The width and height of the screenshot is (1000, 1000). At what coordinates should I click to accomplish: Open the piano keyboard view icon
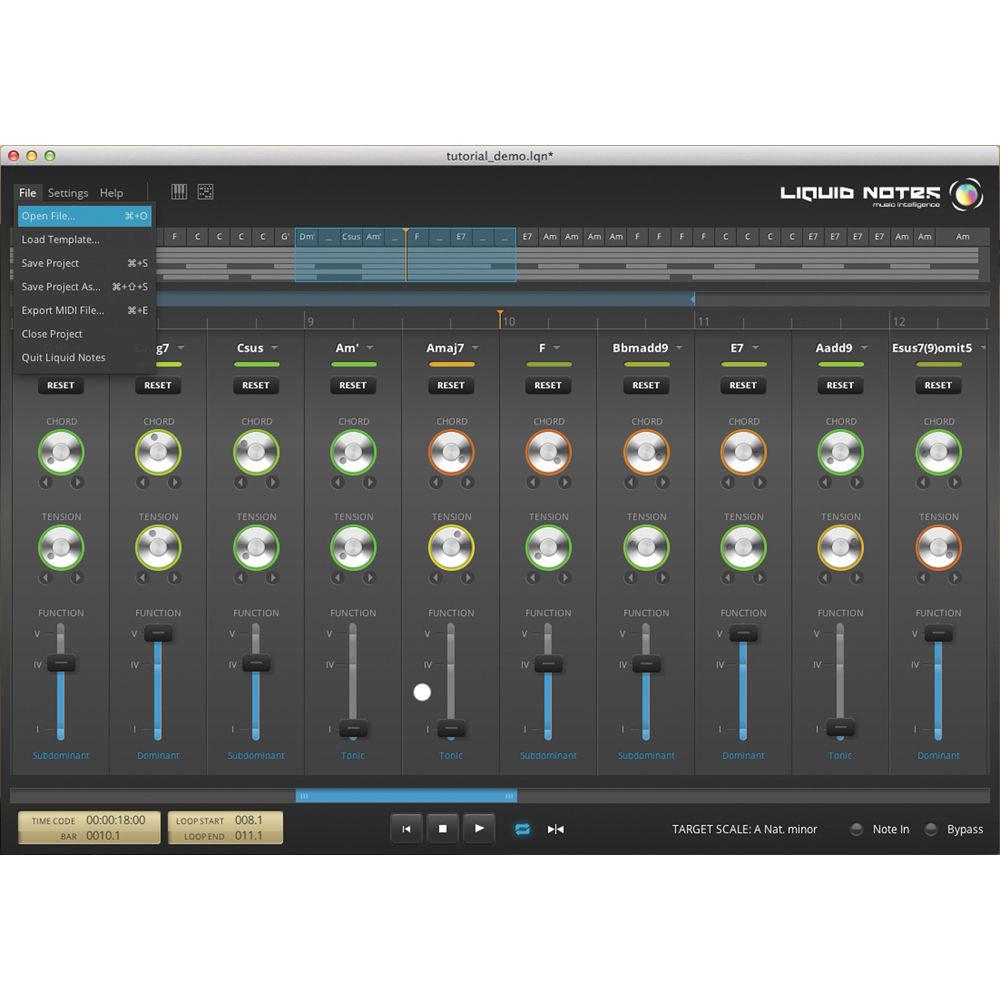pyautogui.click(x=180, y=192)
